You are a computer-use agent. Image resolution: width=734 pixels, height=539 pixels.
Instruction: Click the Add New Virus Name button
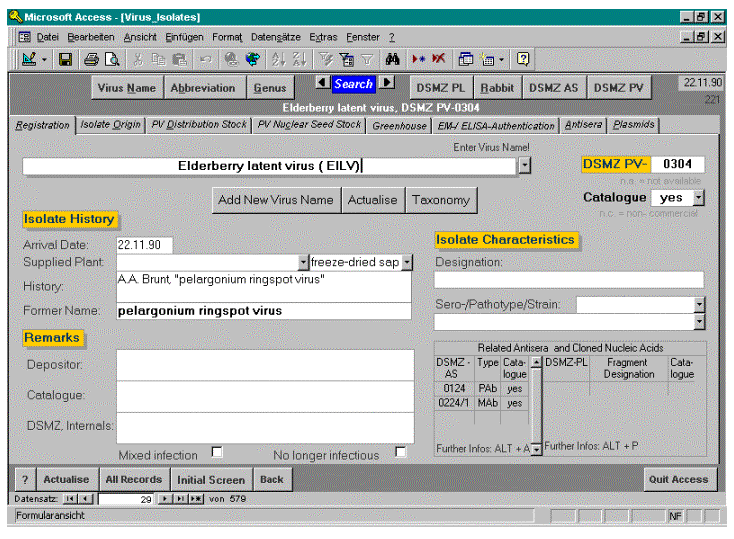tap(275, 200)
